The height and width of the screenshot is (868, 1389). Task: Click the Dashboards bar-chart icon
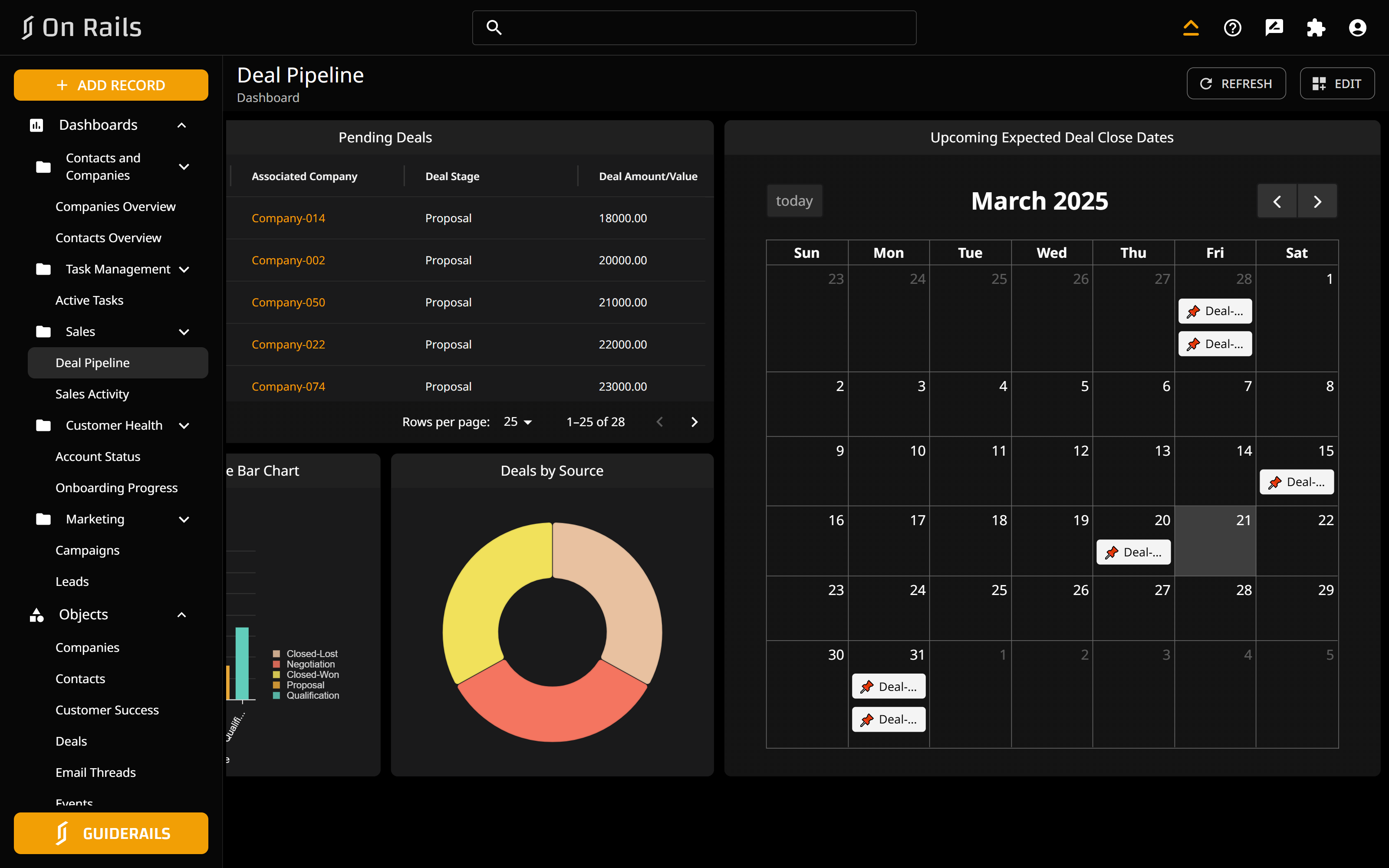coord(36,125)
